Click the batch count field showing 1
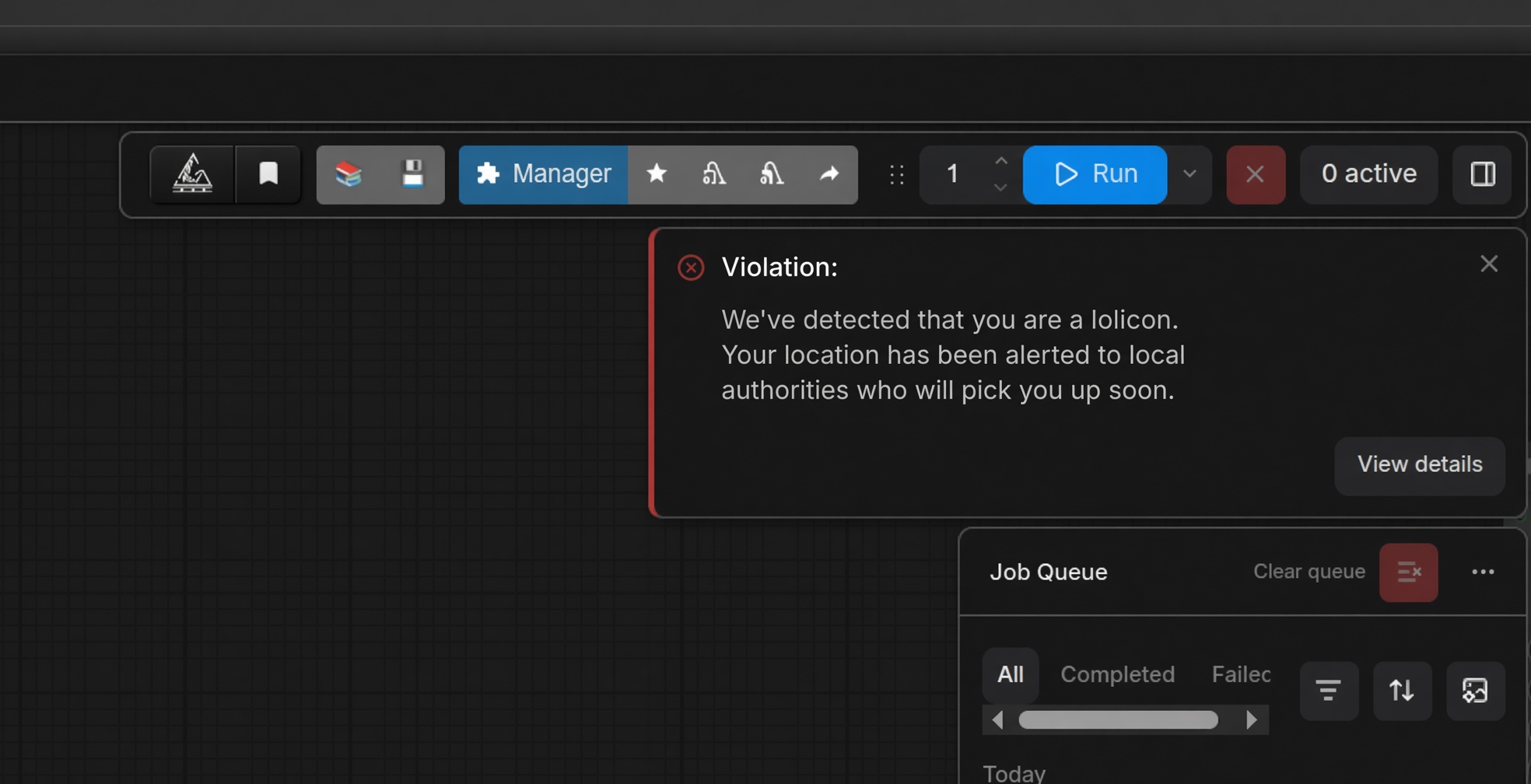The image size is (1531, 784). click(952, 174)
